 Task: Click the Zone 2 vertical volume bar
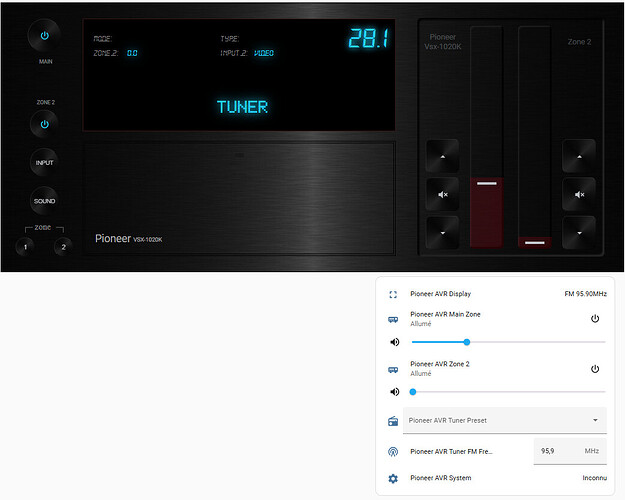coord(535,137)
